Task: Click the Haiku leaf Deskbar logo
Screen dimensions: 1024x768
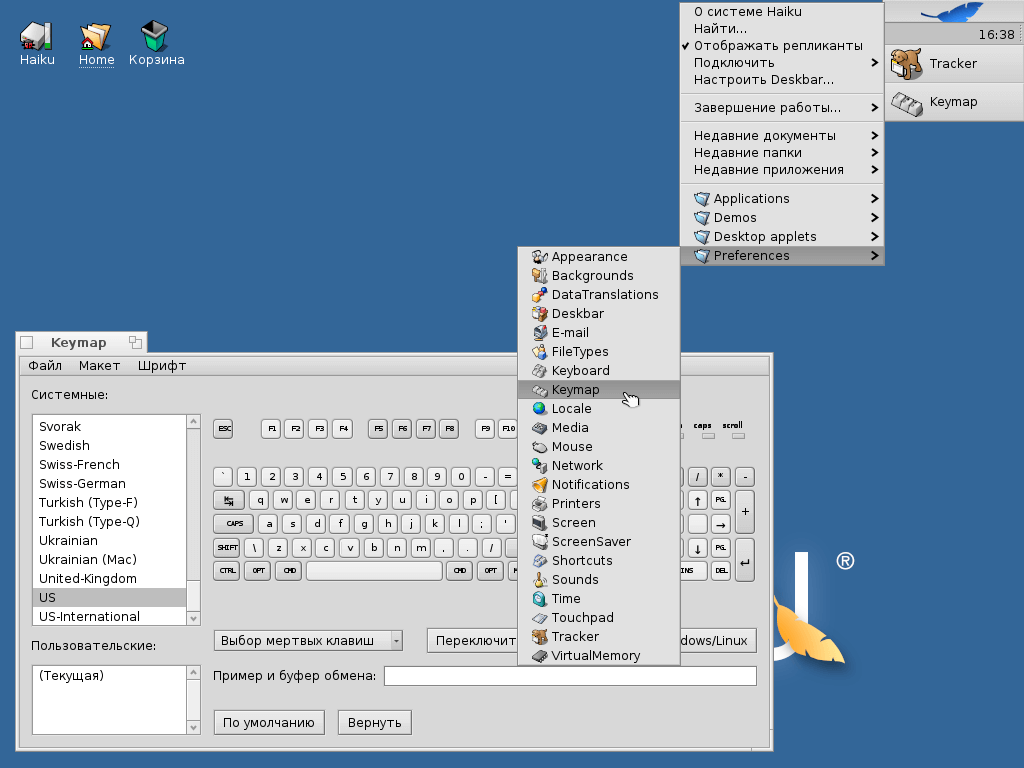Action: [951, 11]
